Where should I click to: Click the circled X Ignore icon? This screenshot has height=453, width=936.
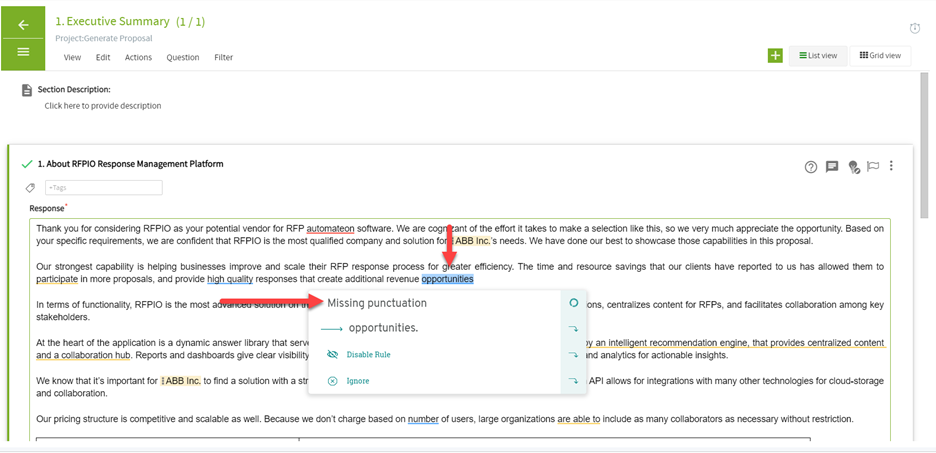[332, 381]
